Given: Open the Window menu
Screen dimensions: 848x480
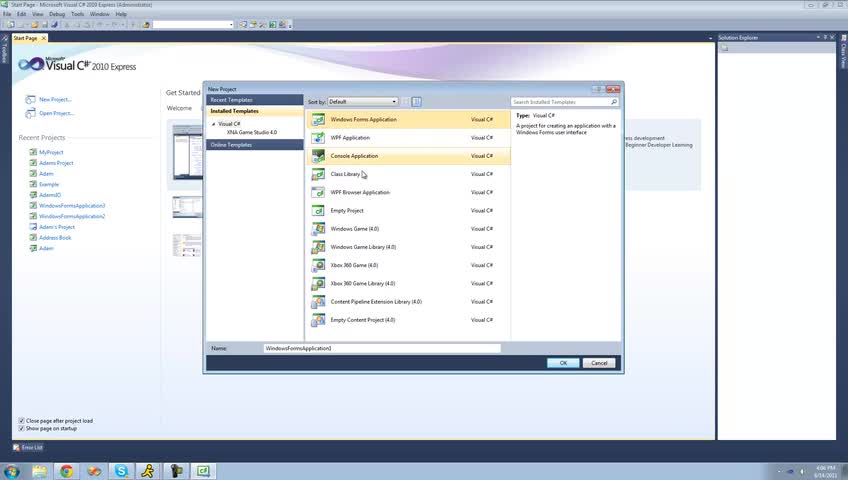Looking at the screenshot, I should click(x=100, y=14).
